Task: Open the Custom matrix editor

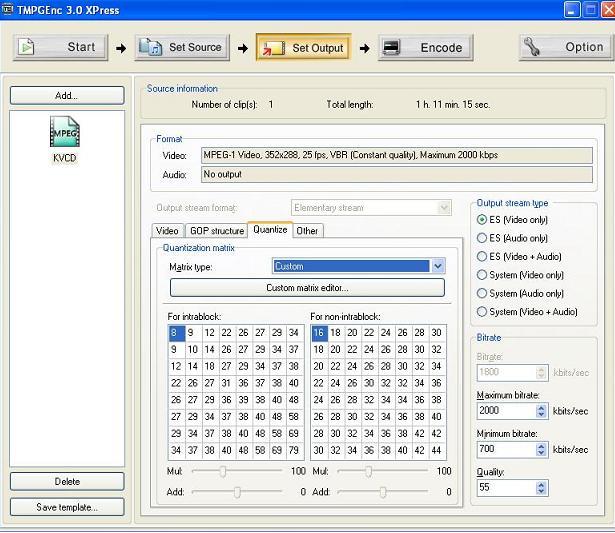Action: click(x=307, y=287)
